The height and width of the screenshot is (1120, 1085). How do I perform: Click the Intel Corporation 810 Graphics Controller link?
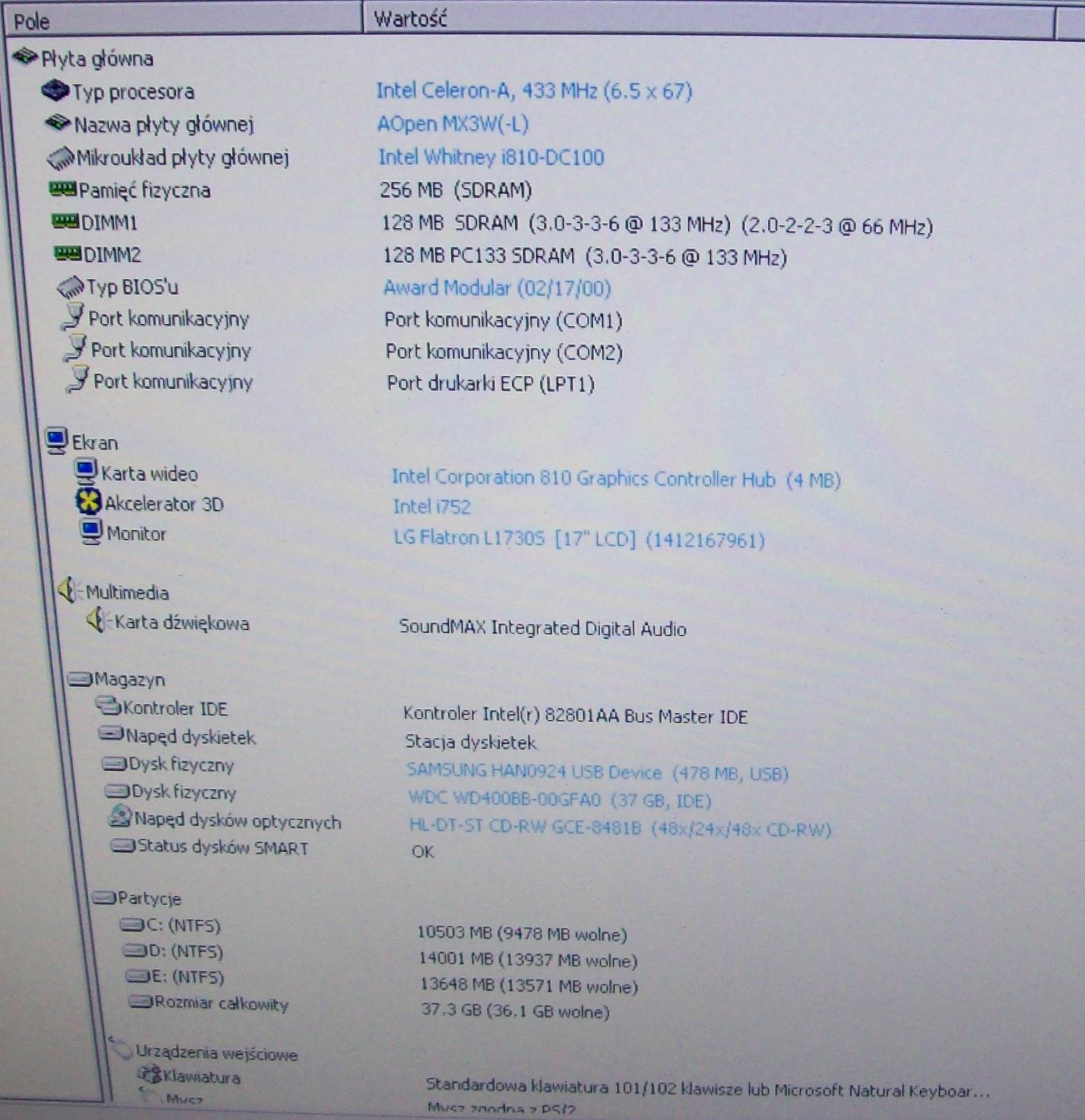click(x=616, y=479)
